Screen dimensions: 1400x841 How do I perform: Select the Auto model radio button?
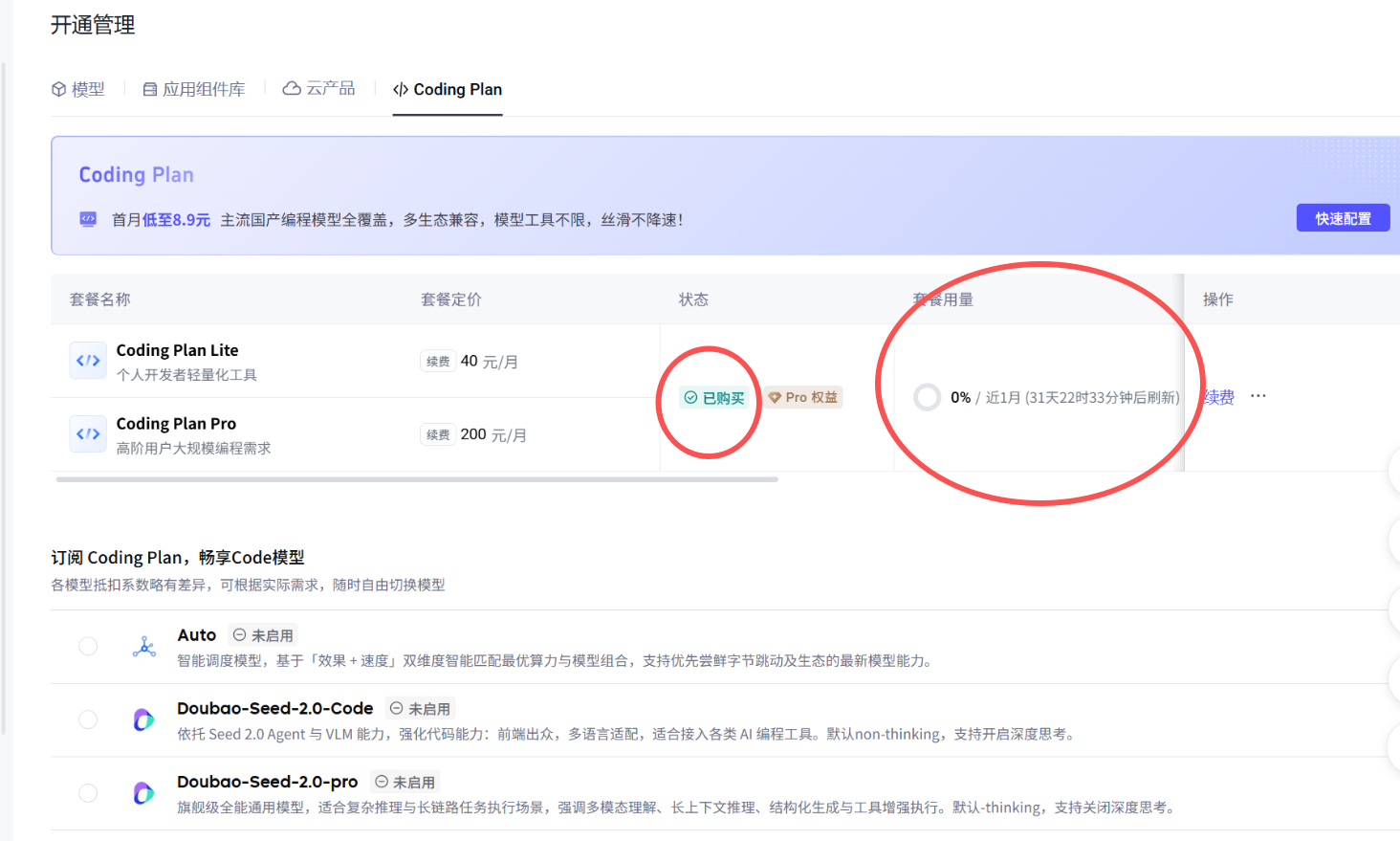(x=88, y=647)
